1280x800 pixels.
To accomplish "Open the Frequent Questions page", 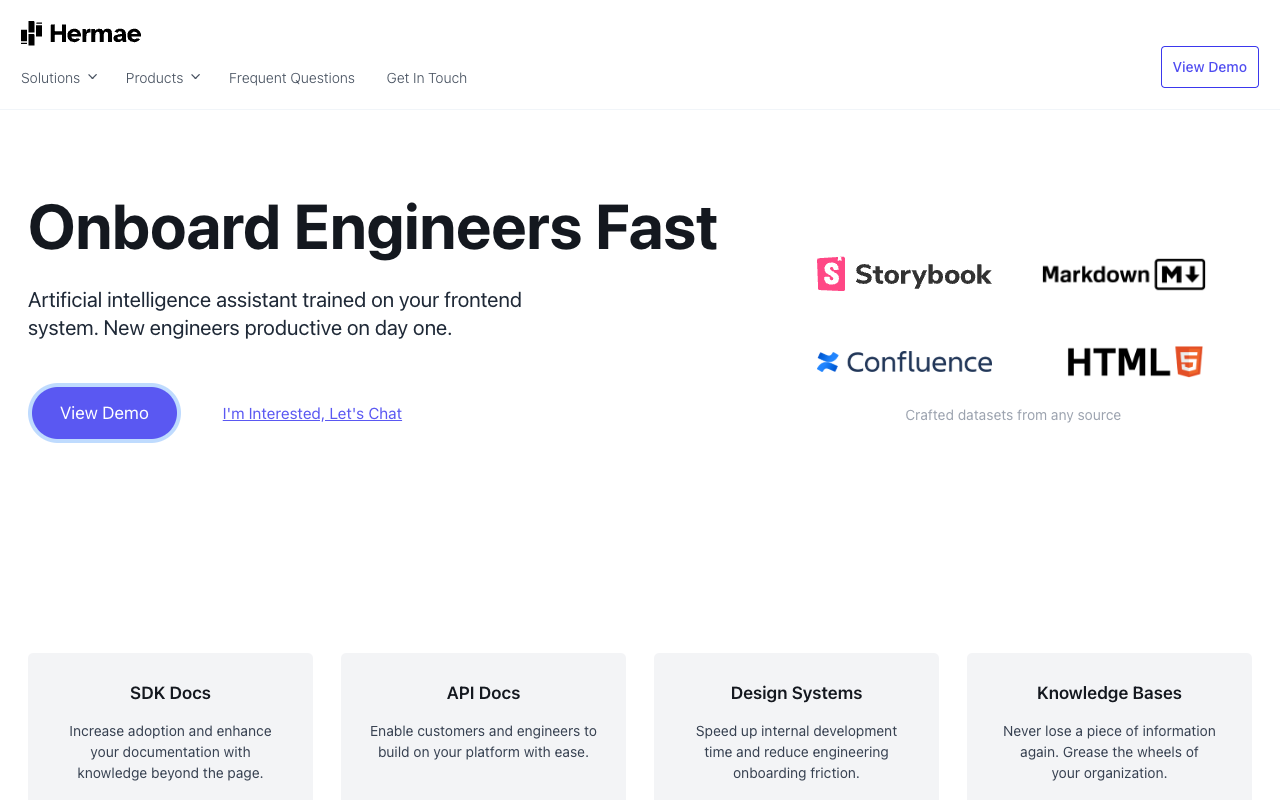I will click(292, 78).
